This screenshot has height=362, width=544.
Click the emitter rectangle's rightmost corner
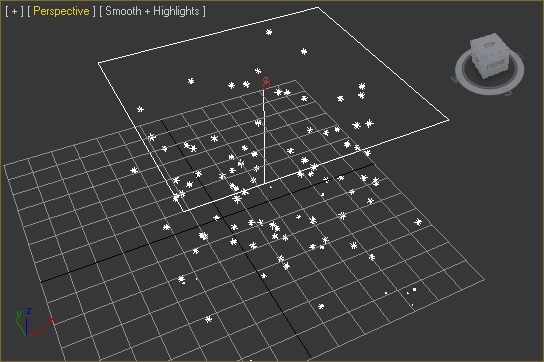(x=449, y=120)
